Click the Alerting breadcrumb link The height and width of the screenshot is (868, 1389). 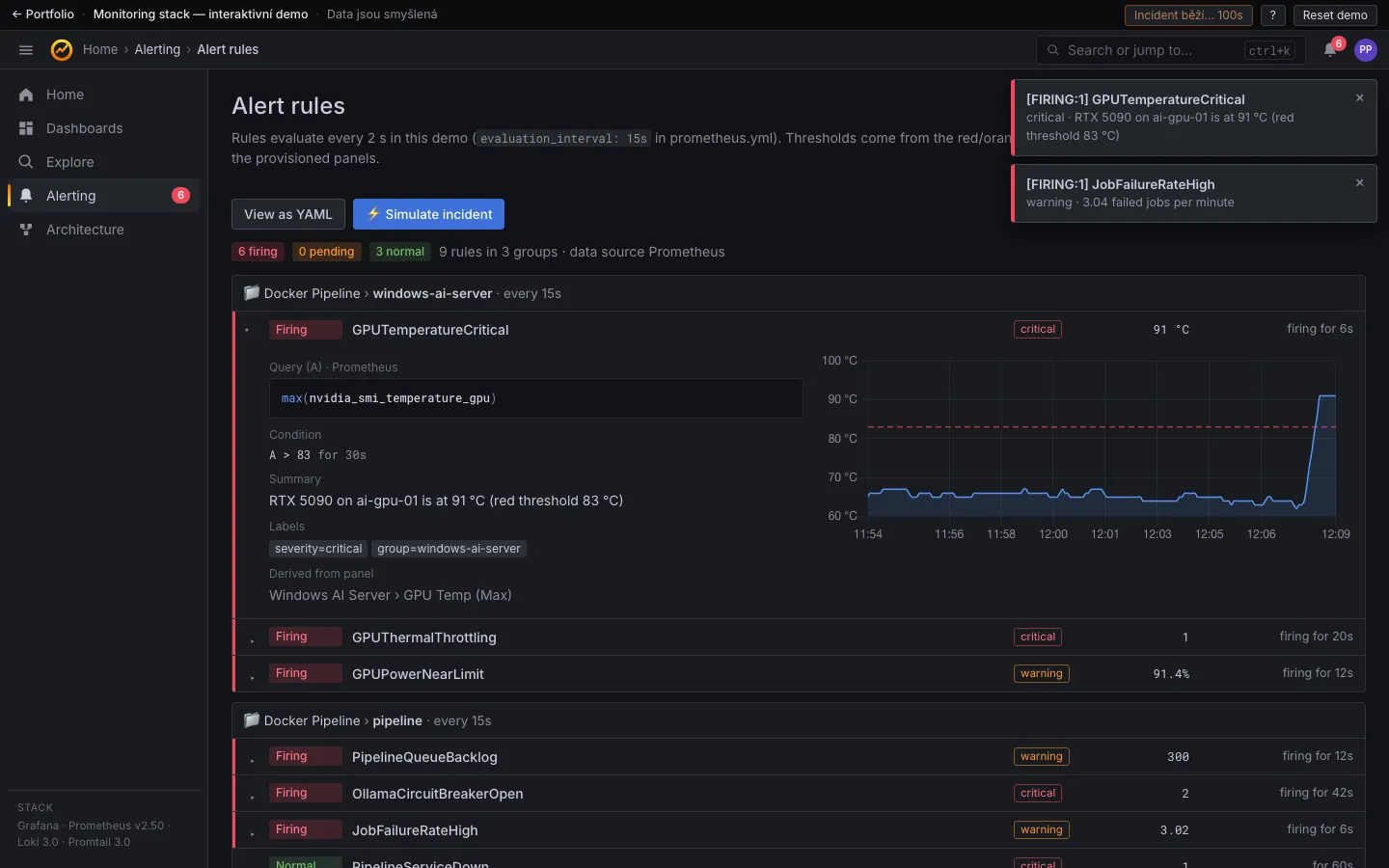tap(157, 49)
